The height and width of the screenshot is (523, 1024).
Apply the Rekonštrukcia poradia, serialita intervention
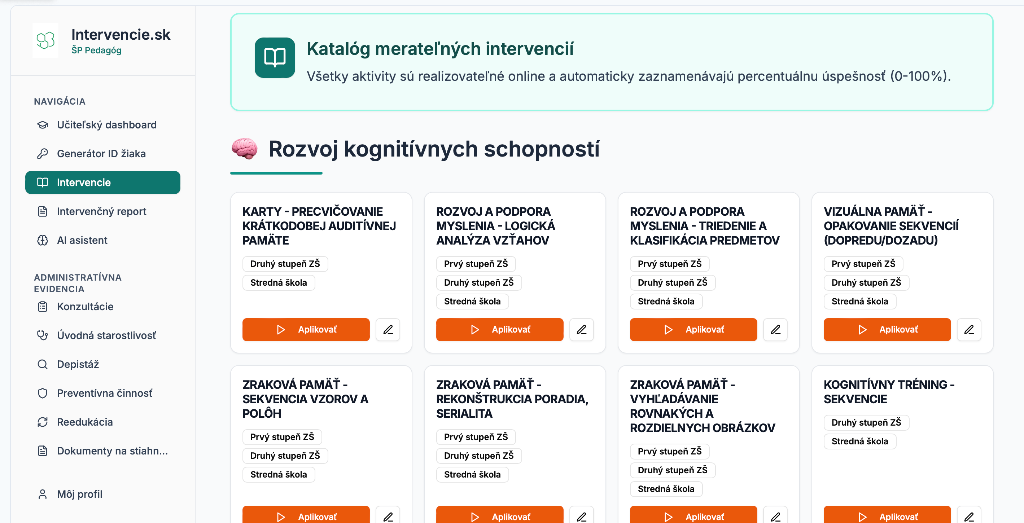(x=500, y=516)
